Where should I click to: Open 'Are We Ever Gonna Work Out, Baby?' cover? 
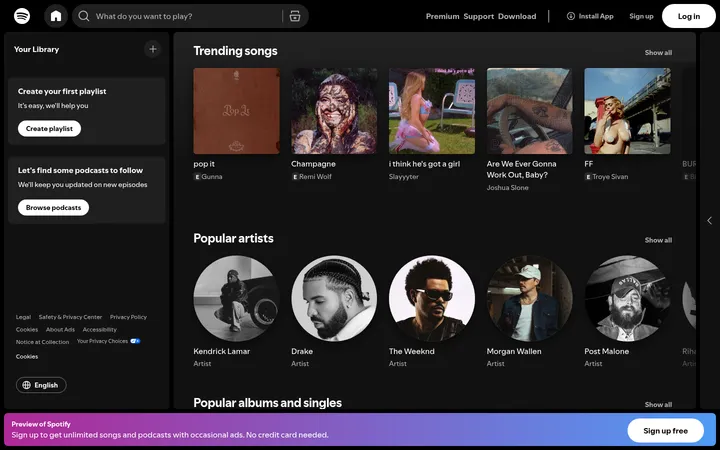(530, 111)
